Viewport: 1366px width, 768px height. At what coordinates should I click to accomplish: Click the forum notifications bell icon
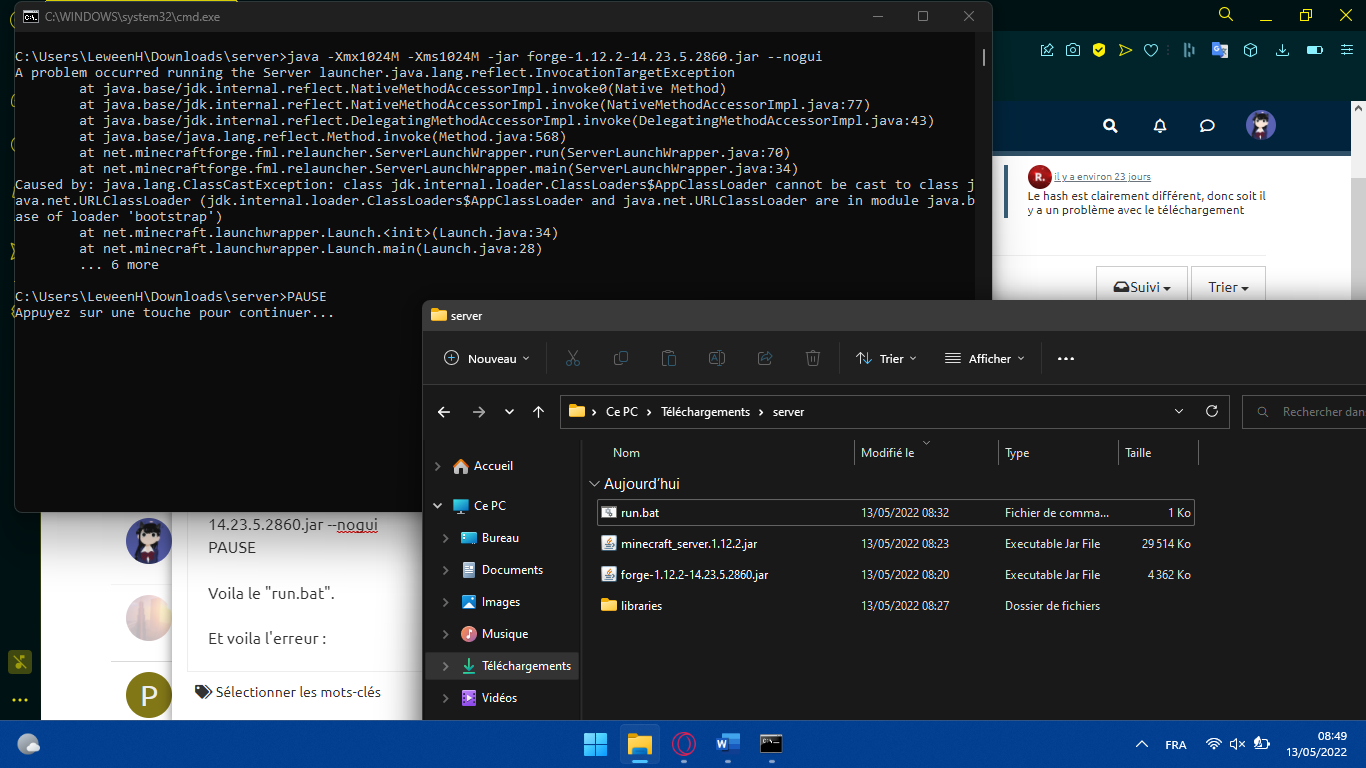coord(1160,126)
